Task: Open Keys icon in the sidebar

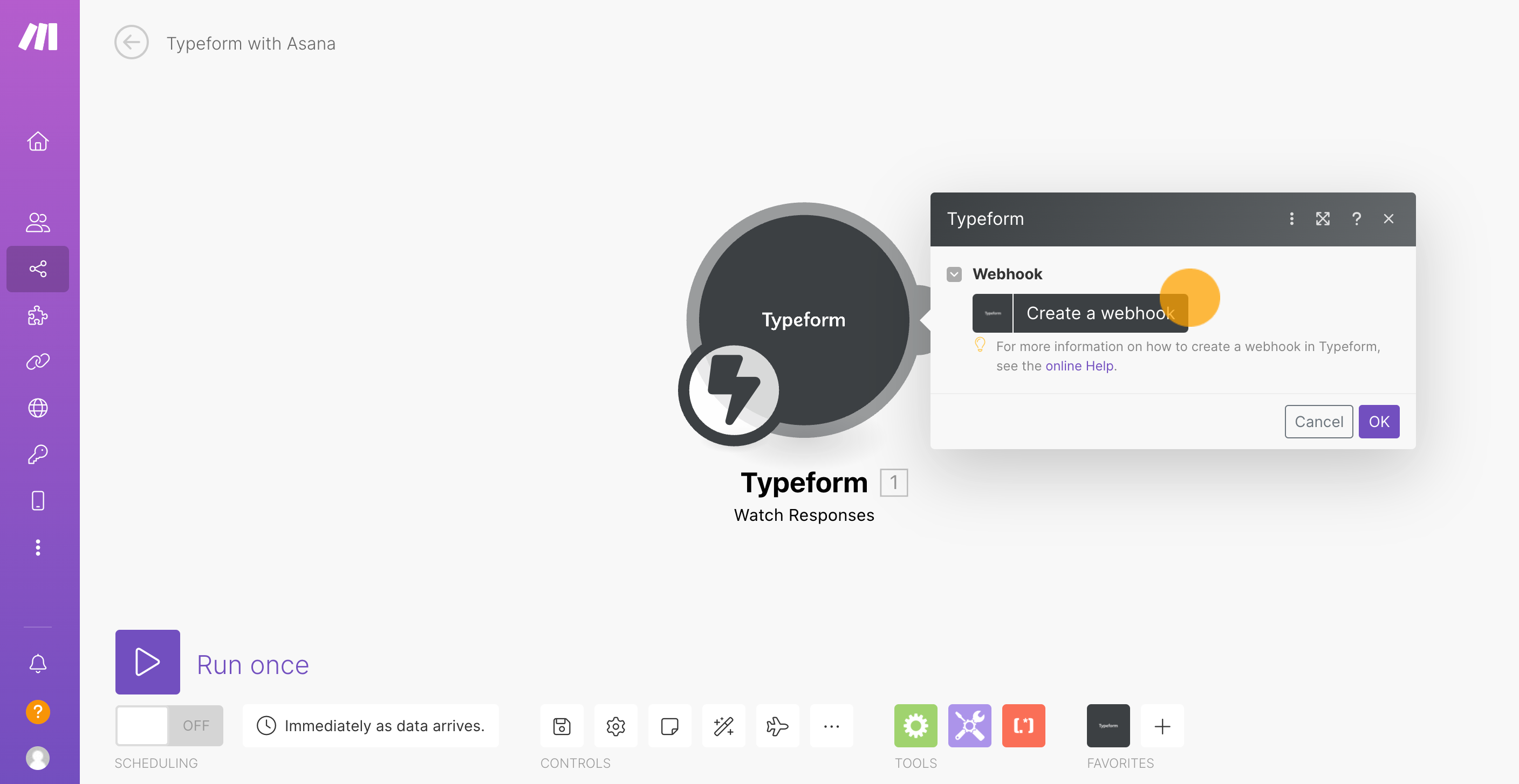Action: 38,454
